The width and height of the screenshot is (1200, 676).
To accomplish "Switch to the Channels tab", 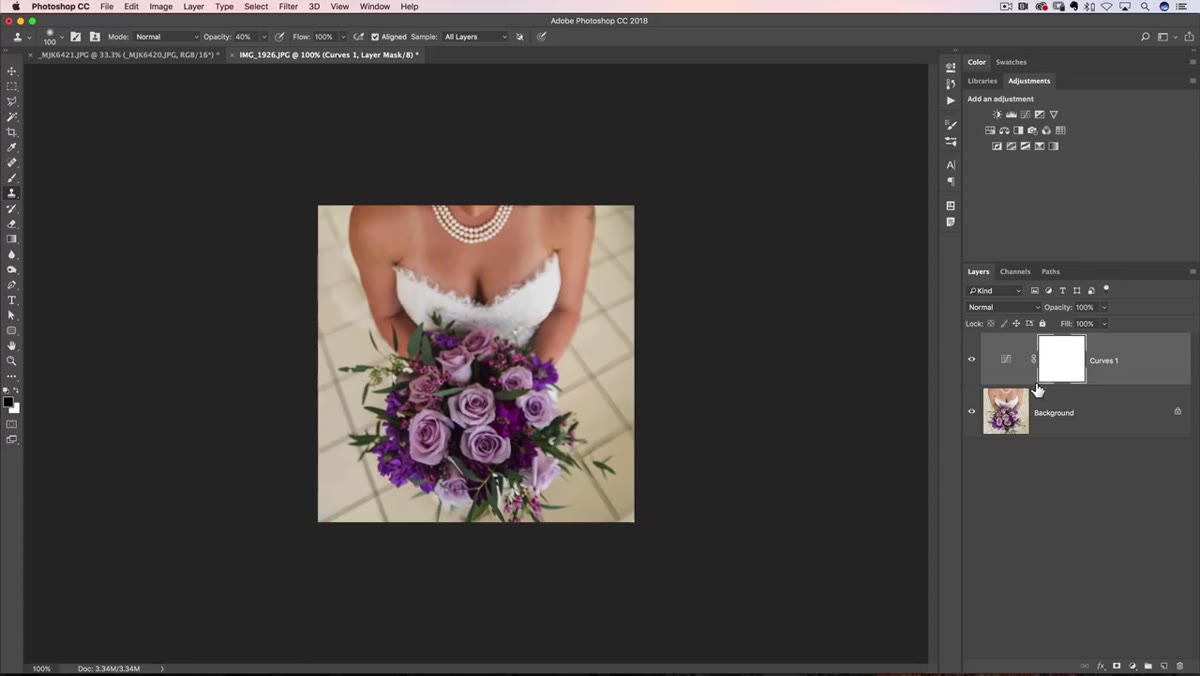I will tap(1015, 271).
